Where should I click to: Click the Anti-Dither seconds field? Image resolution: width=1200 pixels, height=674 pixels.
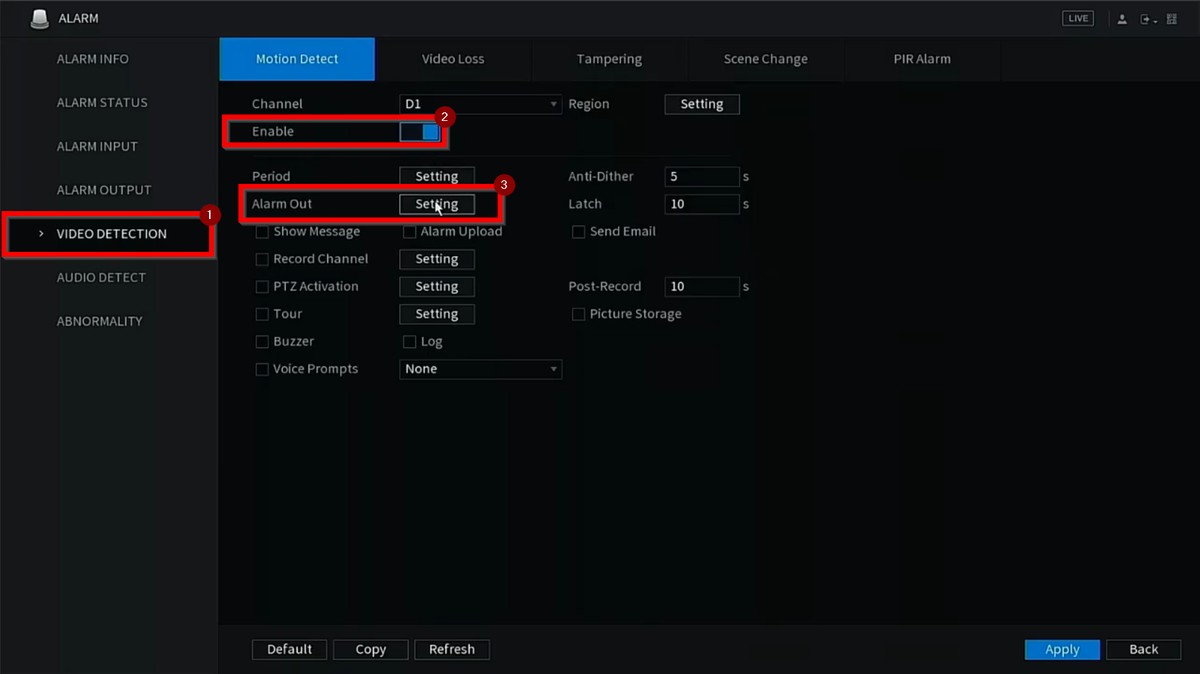click(701, 177)
